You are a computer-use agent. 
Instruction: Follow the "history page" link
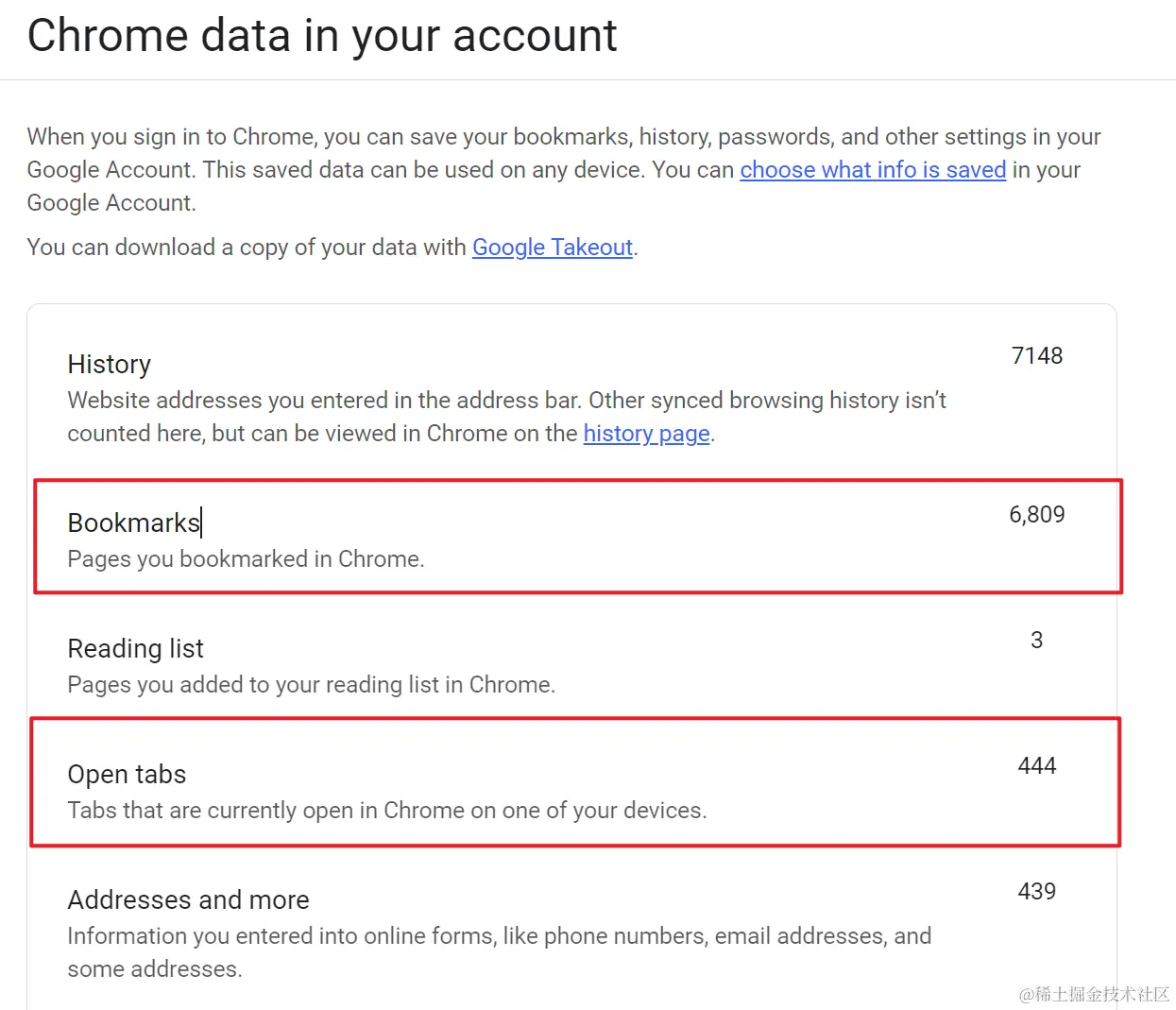click(x=646, y=434)
